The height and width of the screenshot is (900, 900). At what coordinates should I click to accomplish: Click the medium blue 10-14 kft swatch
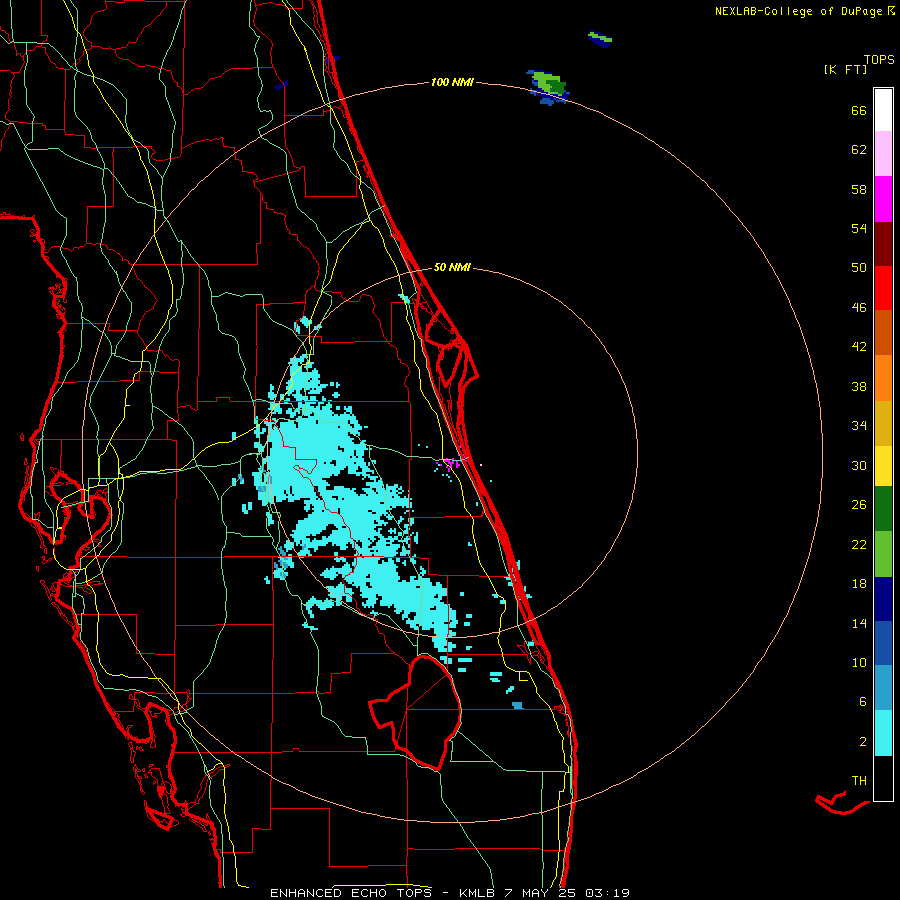pos(883,643)
